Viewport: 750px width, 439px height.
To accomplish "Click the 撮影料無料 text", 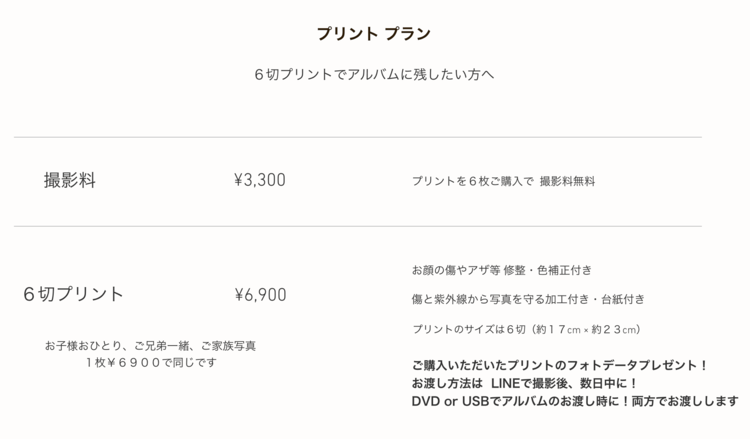I will [x=567, y=181].
